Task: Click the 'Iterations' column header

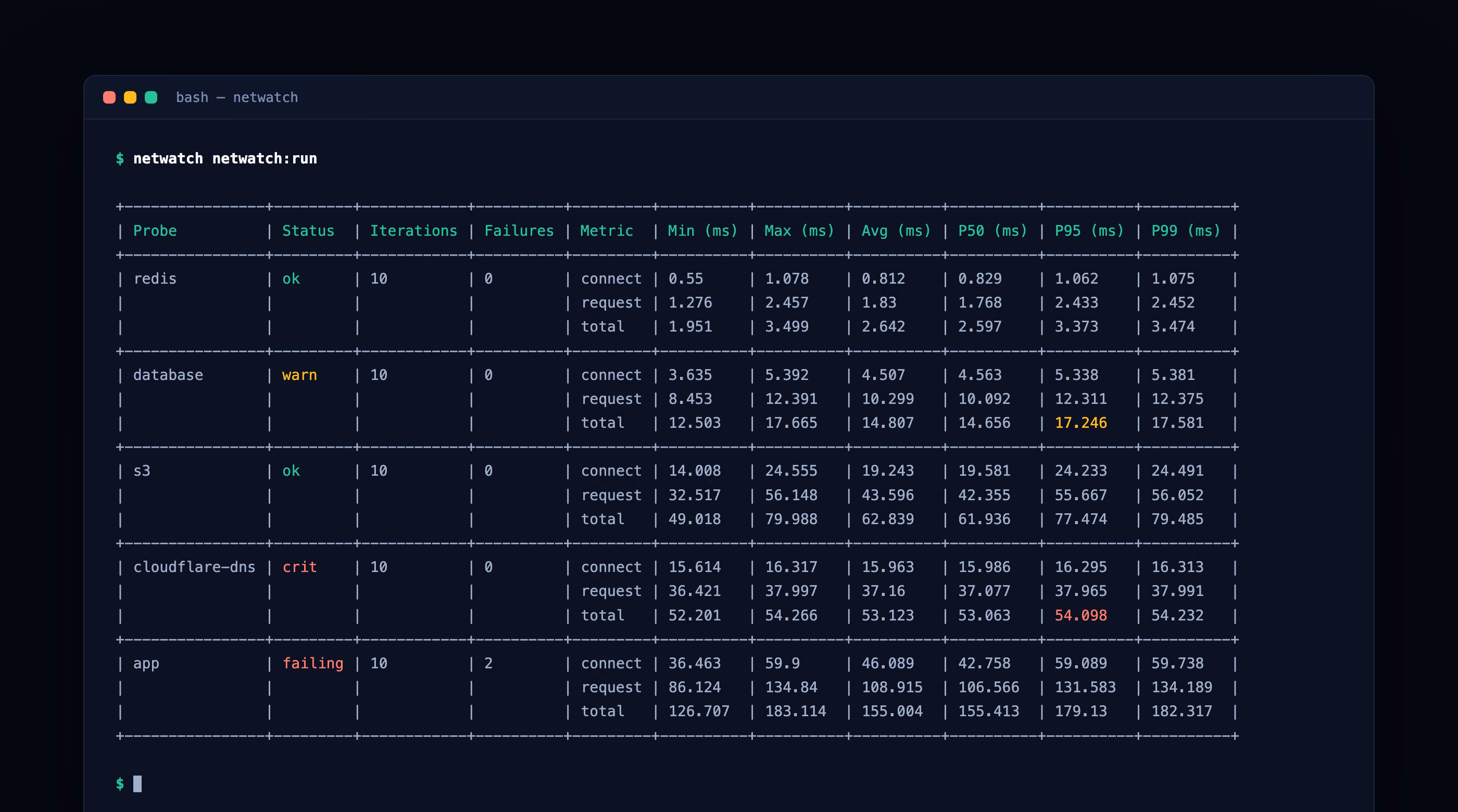Action: point(414,231)
